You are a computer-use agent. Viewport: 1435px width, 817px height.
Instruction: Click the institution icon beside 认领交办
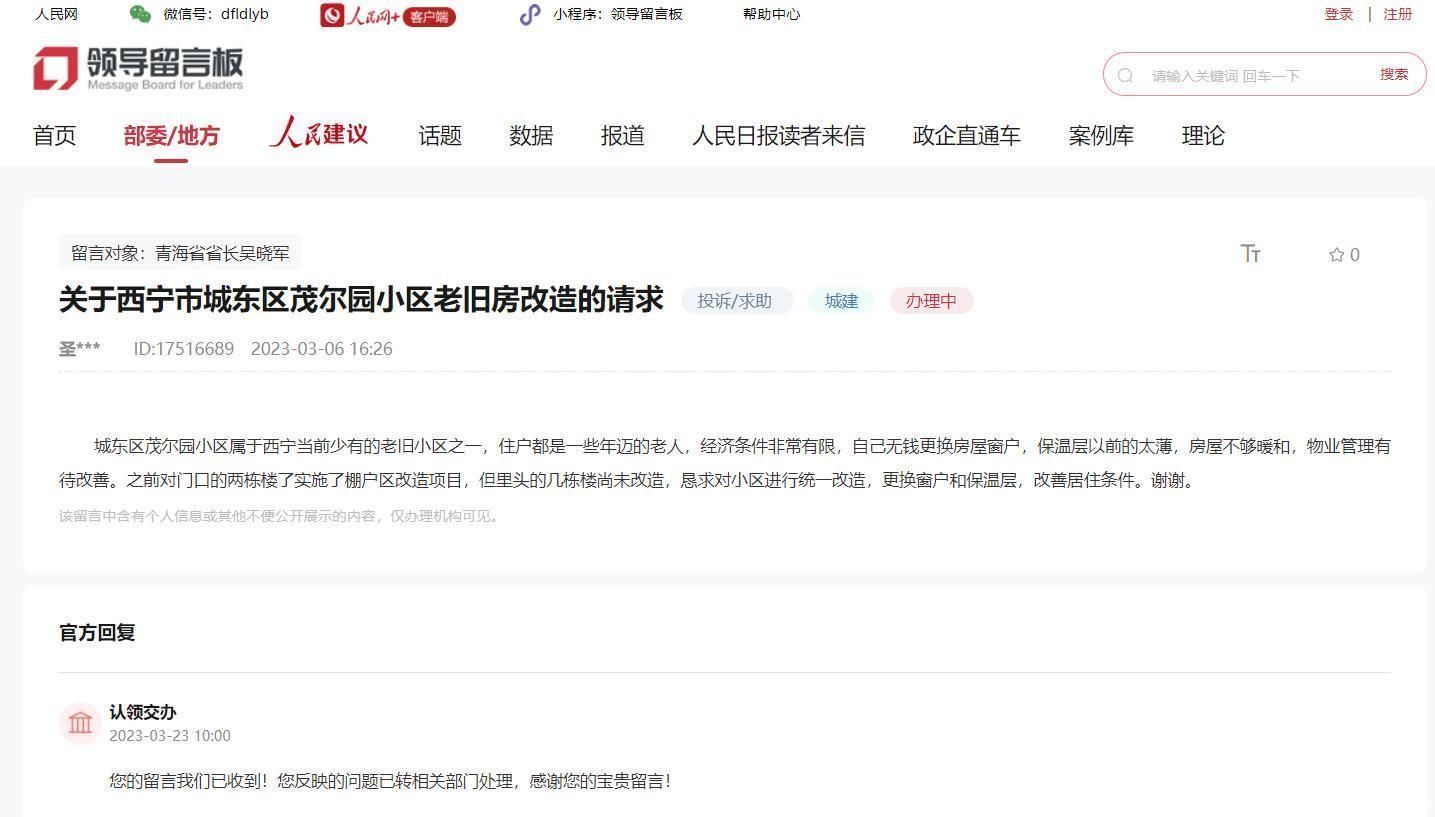click(80, 722)
